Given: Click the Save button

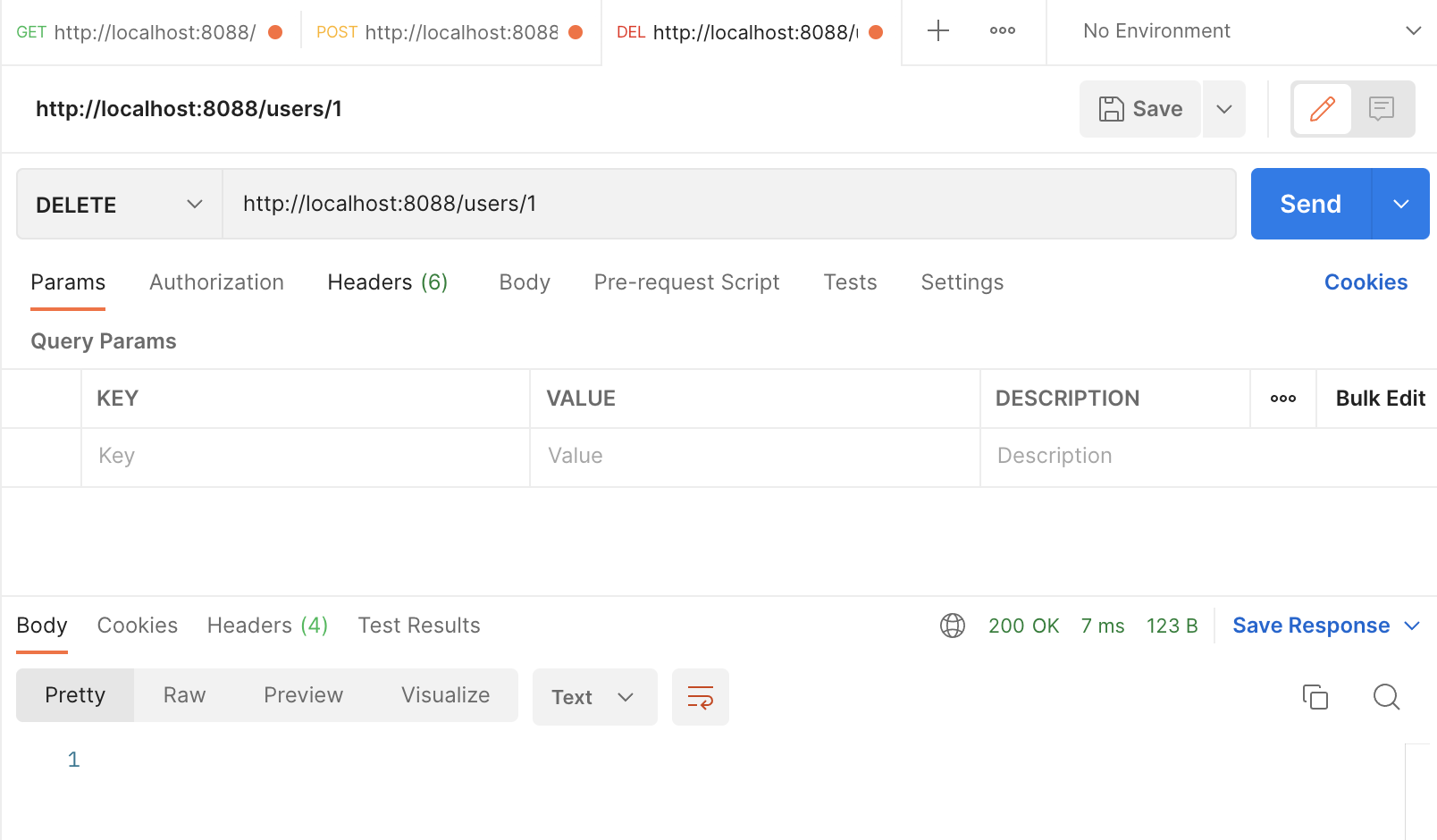Looking at the screenshot, I should 1140,109.
